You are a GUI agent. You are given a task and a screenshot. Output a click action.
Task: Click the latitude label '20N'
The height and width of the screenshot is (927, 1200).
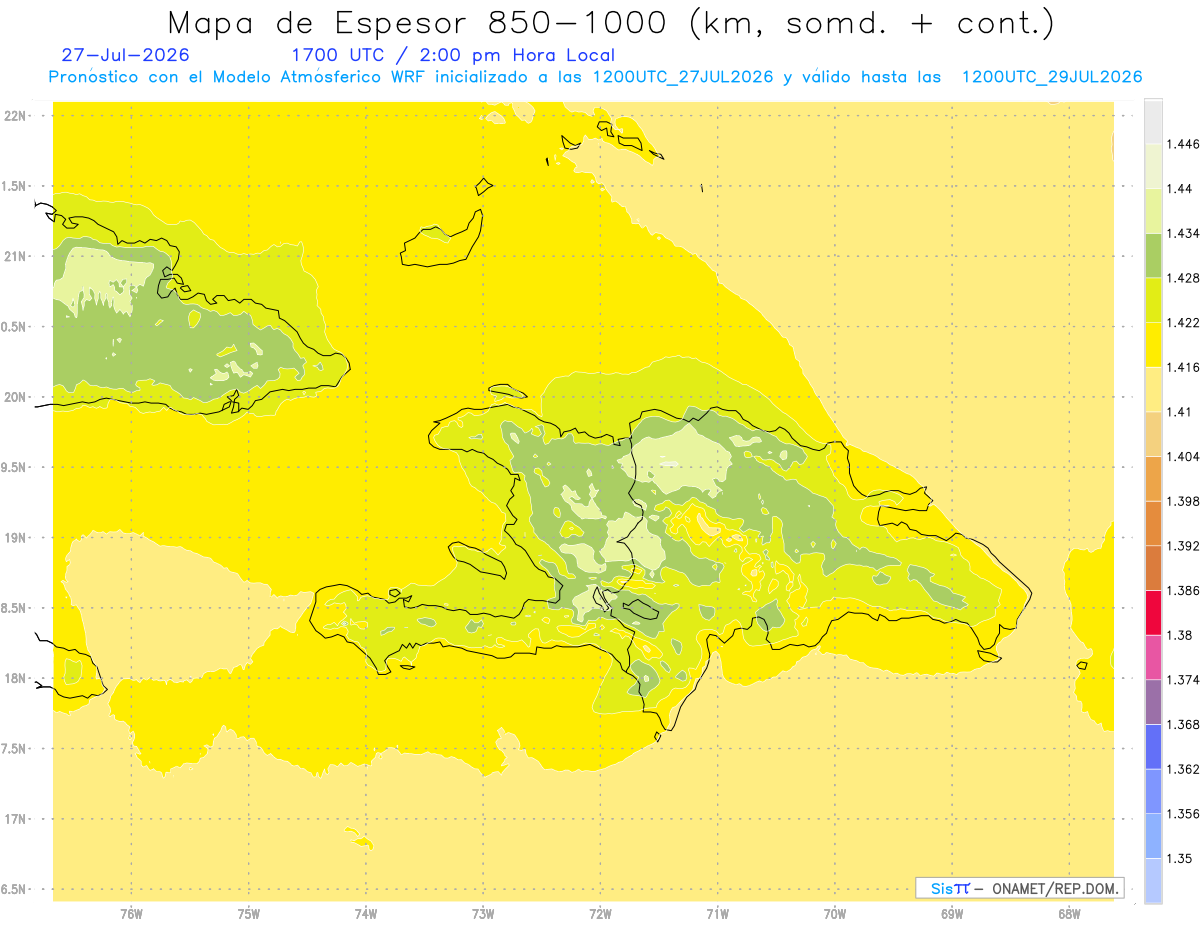pyautogui.click(x=16, y=397)
